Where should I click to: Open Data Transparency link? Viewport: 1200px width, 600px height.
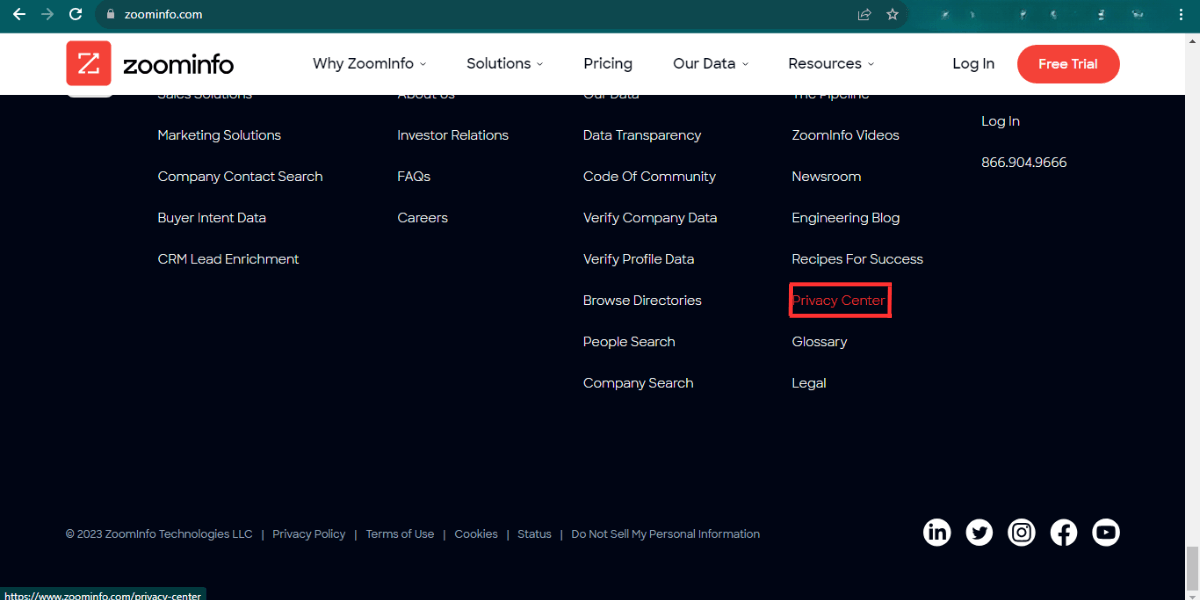642,135
